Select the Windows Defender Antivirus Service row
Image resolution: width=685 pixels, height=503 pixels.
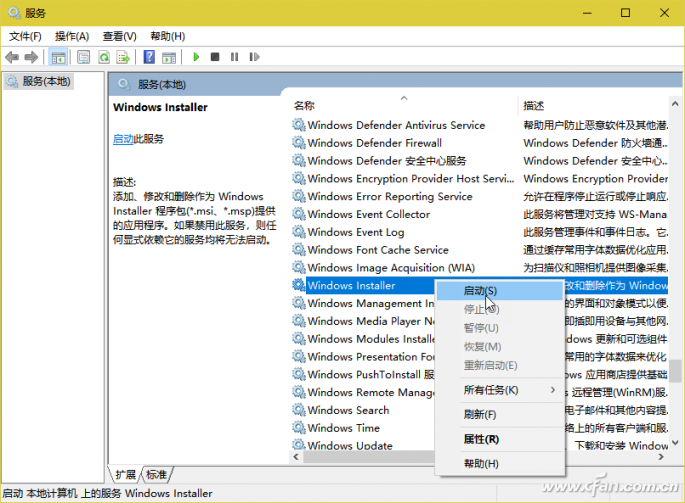[480, 125]
